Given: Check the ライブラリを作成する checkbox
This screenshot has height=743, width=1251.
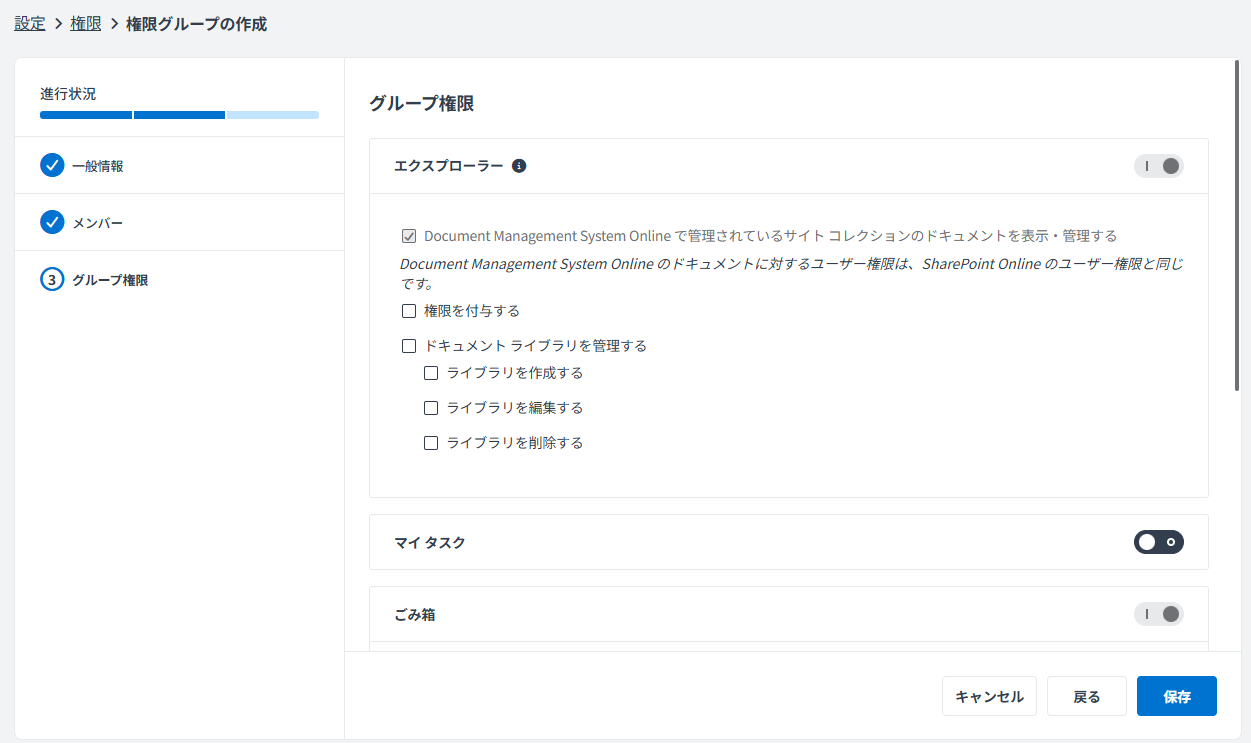Looking at the screenshot, I should (x=431, y=372).
